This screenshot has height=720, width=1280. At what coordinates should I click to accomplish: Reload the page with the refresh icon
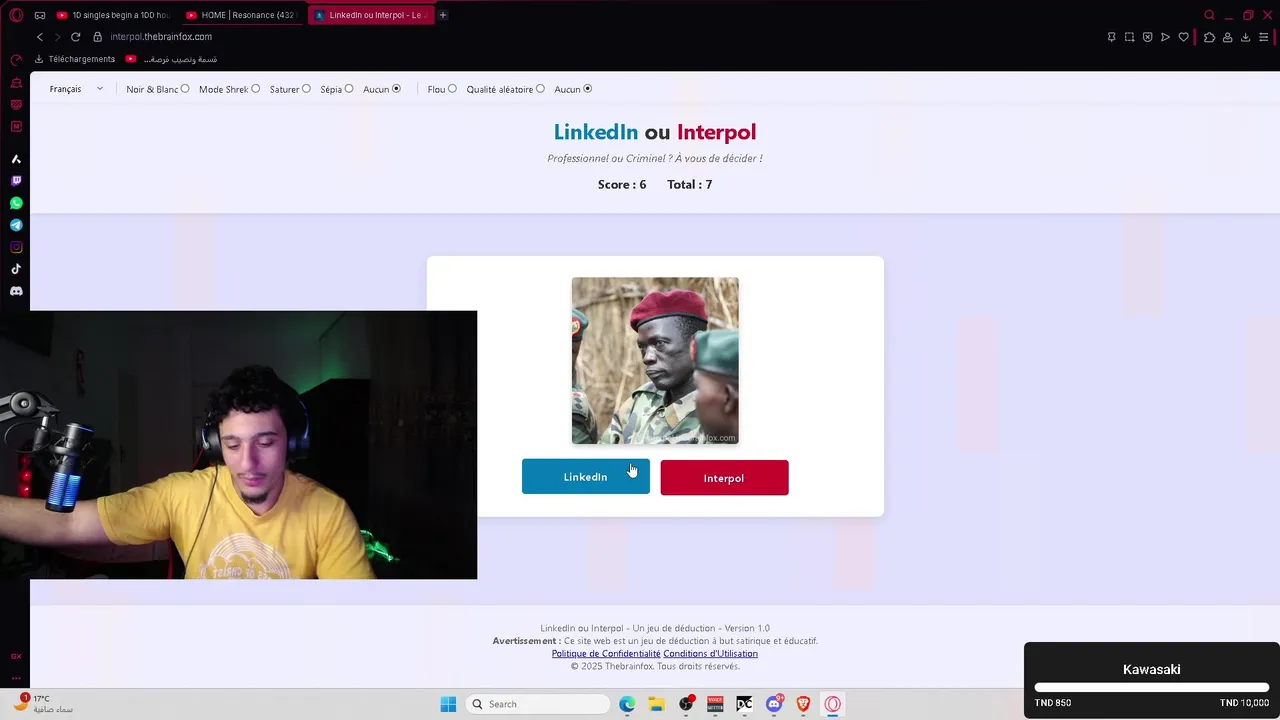pyautogui.click(x=75, y=37)
